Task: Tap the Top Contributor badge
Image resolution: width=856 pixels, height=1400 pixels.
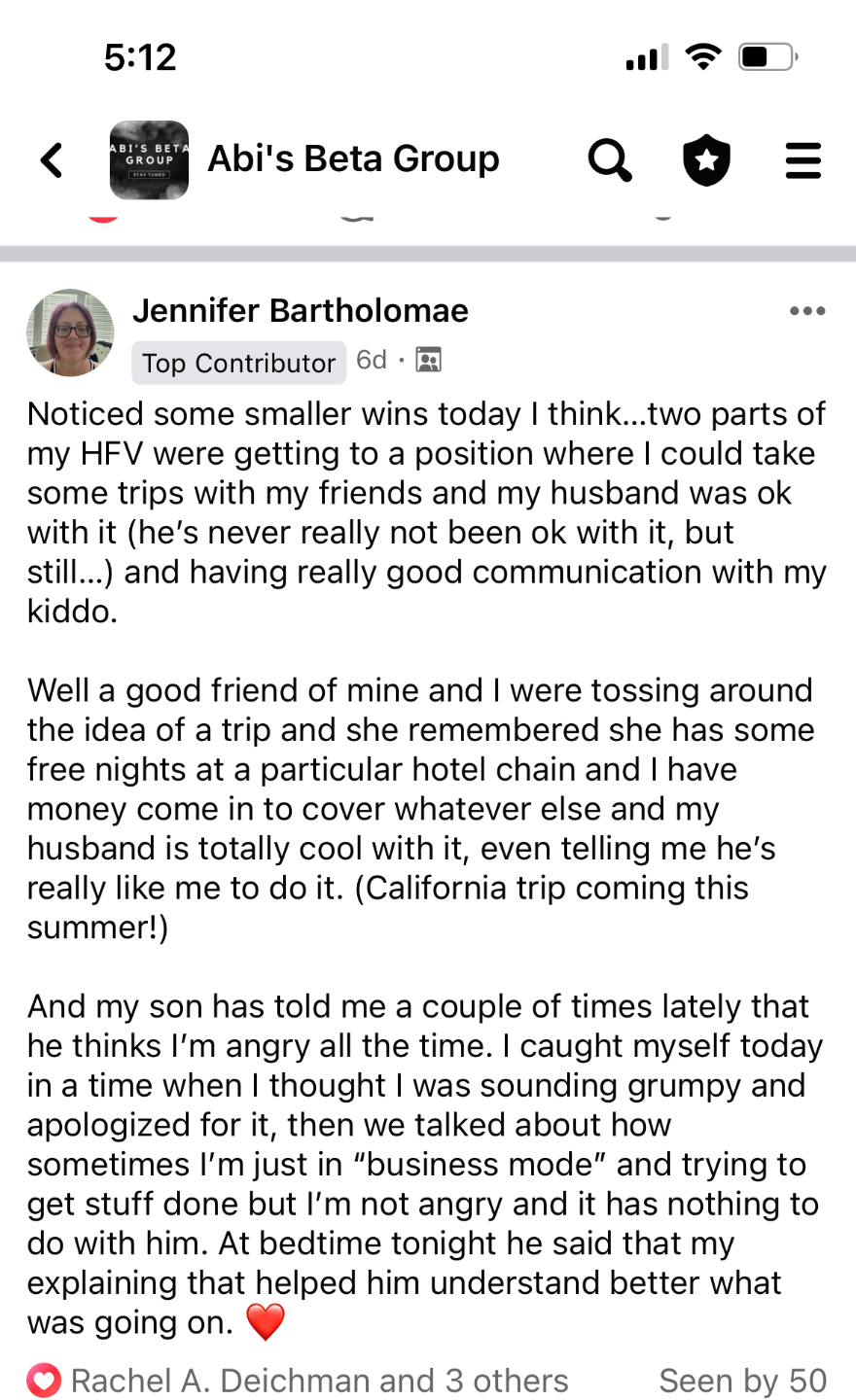Action: point(238,363)
